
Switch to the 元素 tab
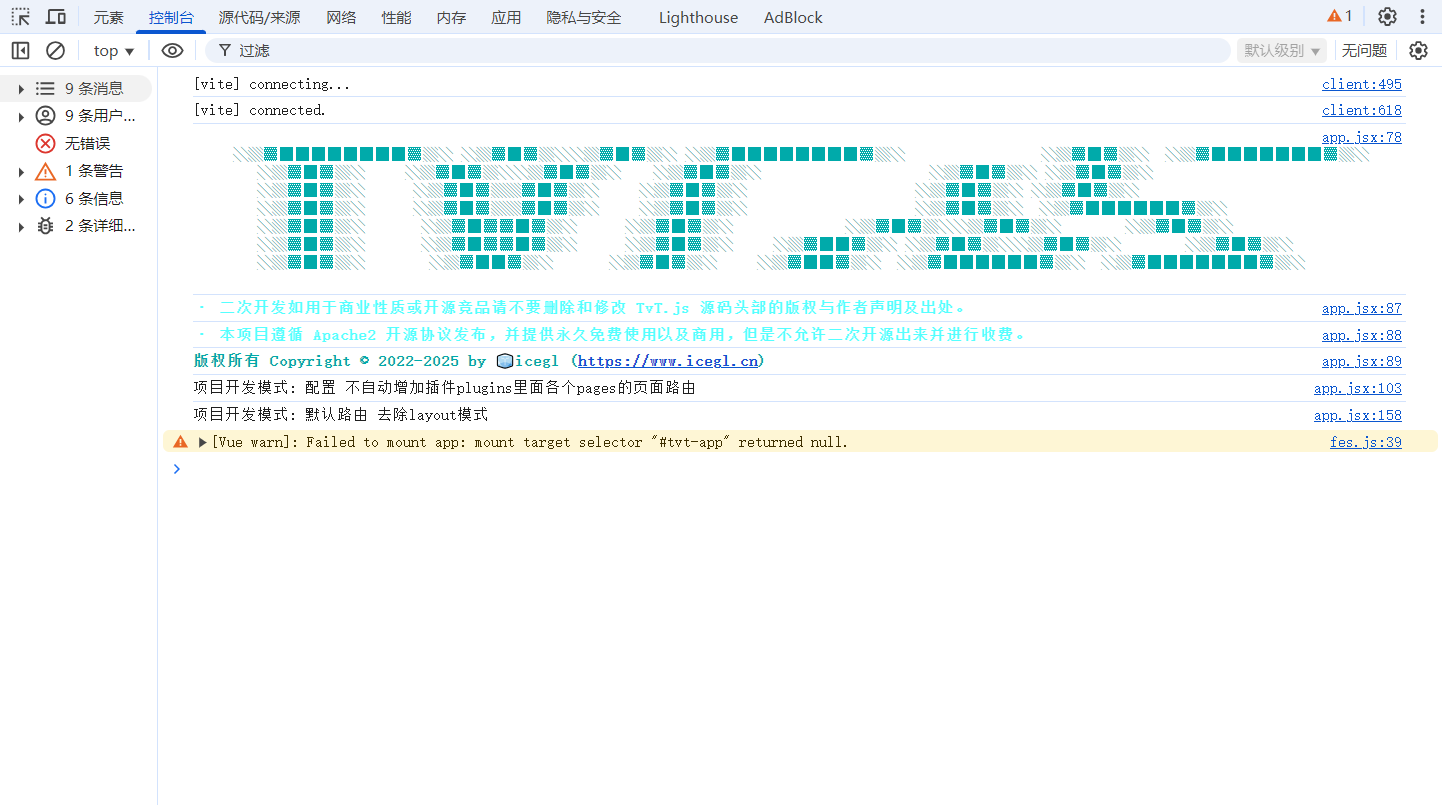click(108, 18)
